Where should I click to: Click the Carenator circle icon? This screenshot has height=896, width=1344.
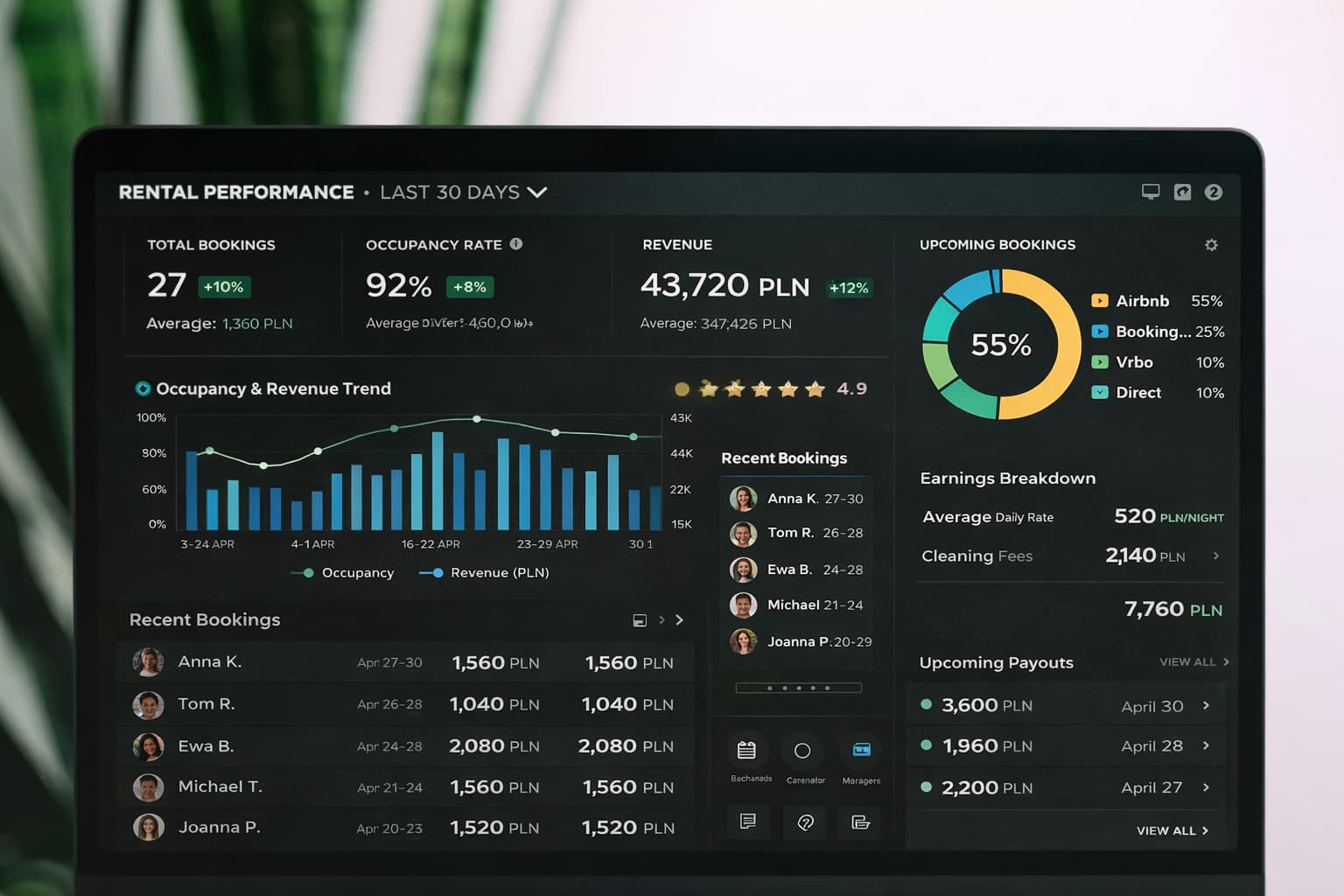coord(802,751)
